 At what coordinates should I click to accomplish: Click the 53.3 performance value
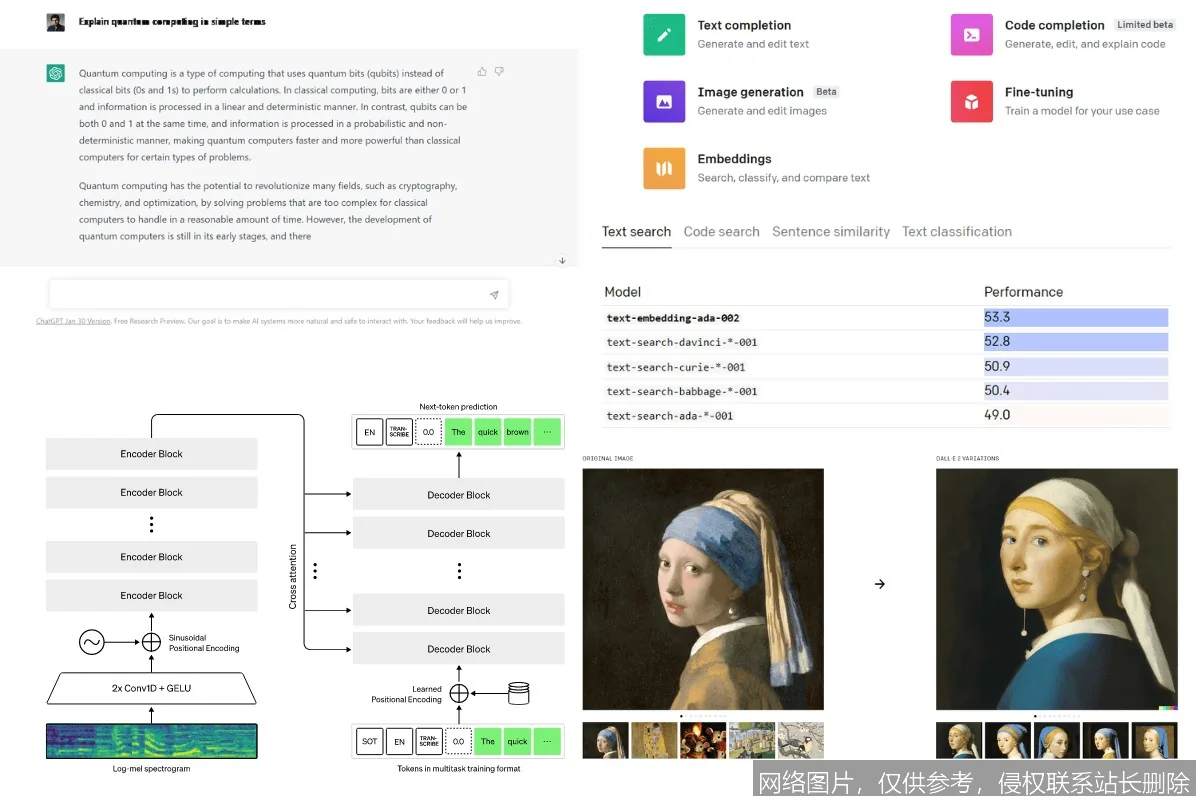[997, 318]
